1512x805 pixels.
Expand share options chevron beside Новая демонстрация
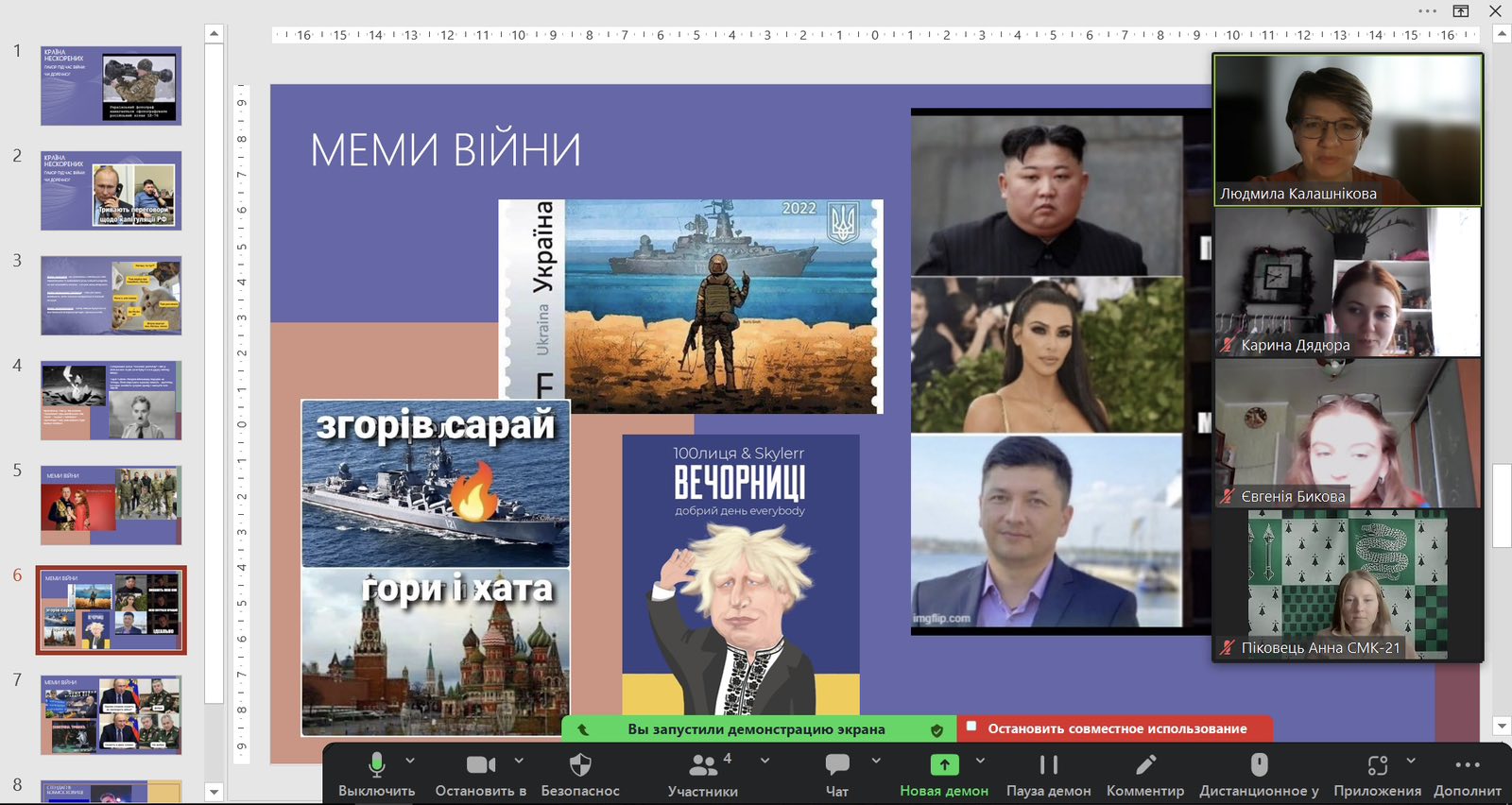tap(980, 761)
